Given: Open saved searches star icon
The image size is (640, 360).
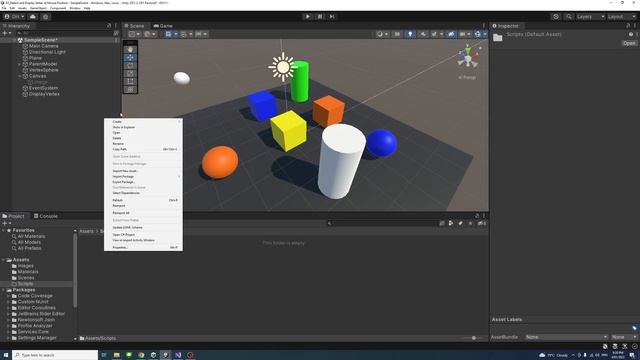Looking at the screenshot, I should tap(470, 223).
